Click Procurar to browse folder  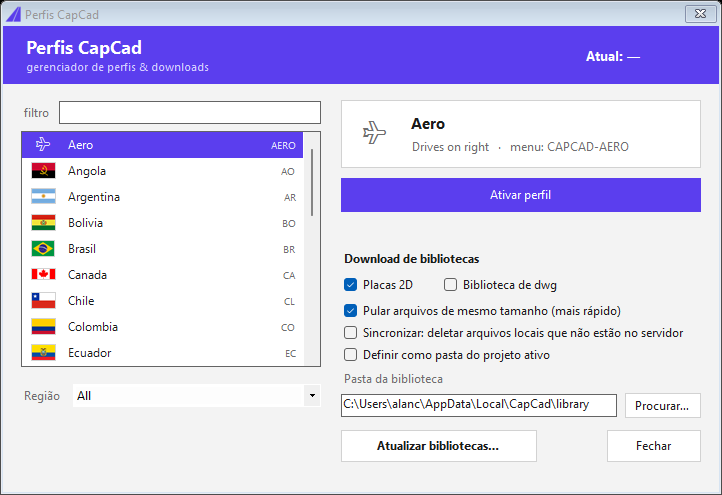tap(663, 405)
